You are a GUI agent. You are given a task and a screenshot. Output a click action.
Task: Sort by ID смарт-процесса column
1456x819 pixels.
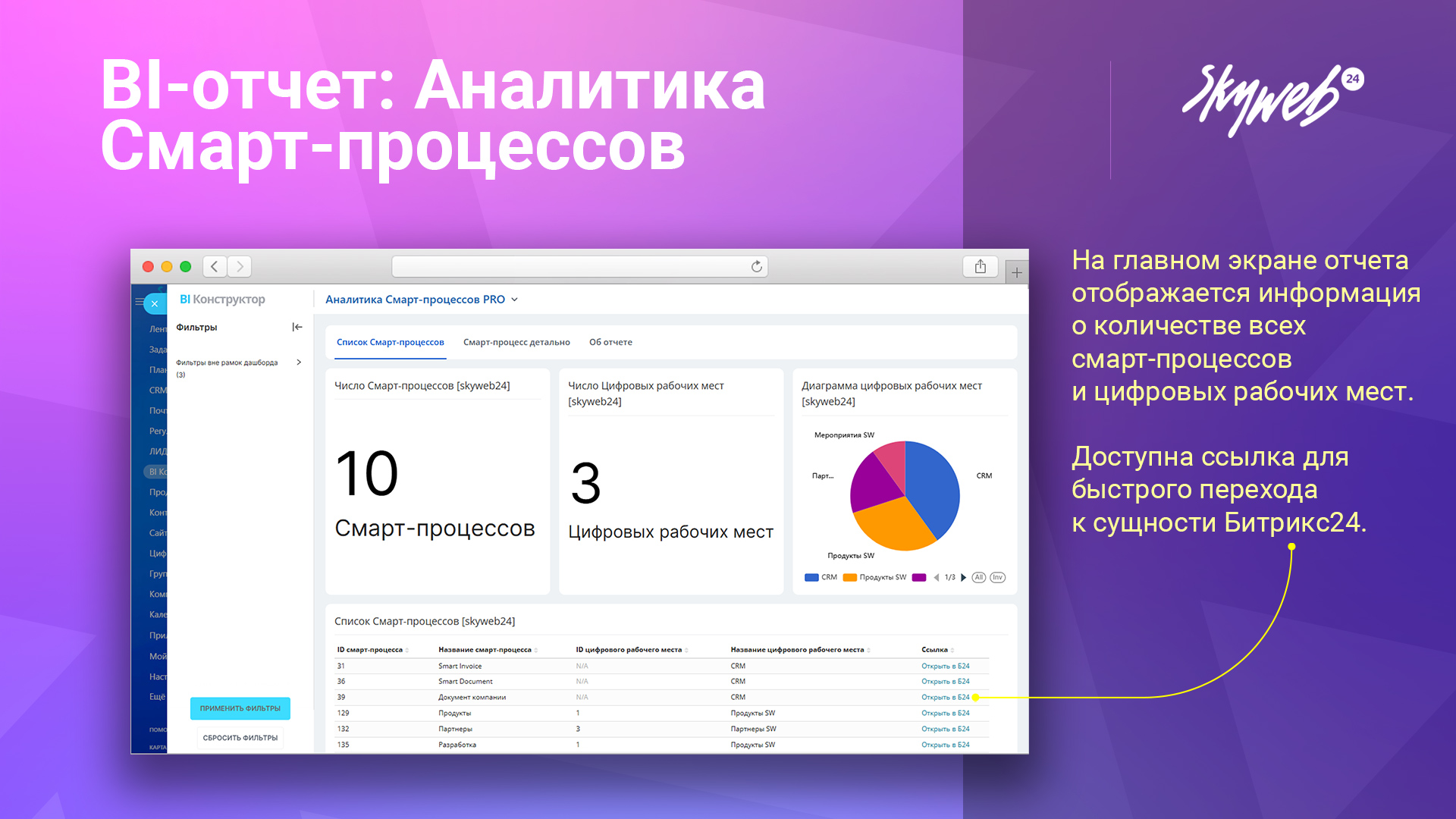372,650
